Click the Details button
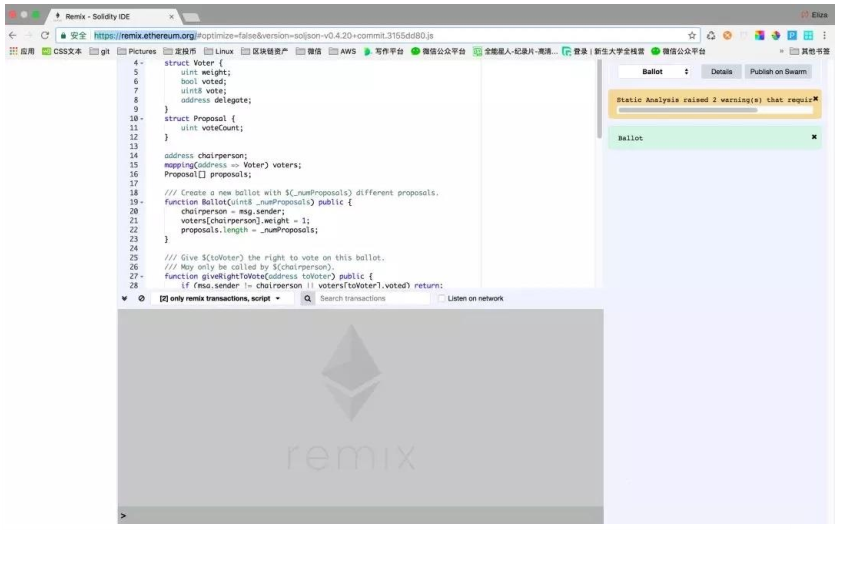Image resolution: width=841 pixels, height=562 pixels. tap(721, 71)
